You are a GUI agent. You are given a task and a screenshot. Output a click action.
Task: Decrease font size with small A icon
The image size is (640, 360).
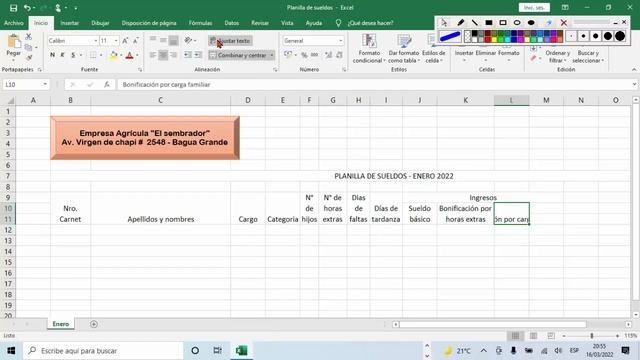click(x=136, y=40)
